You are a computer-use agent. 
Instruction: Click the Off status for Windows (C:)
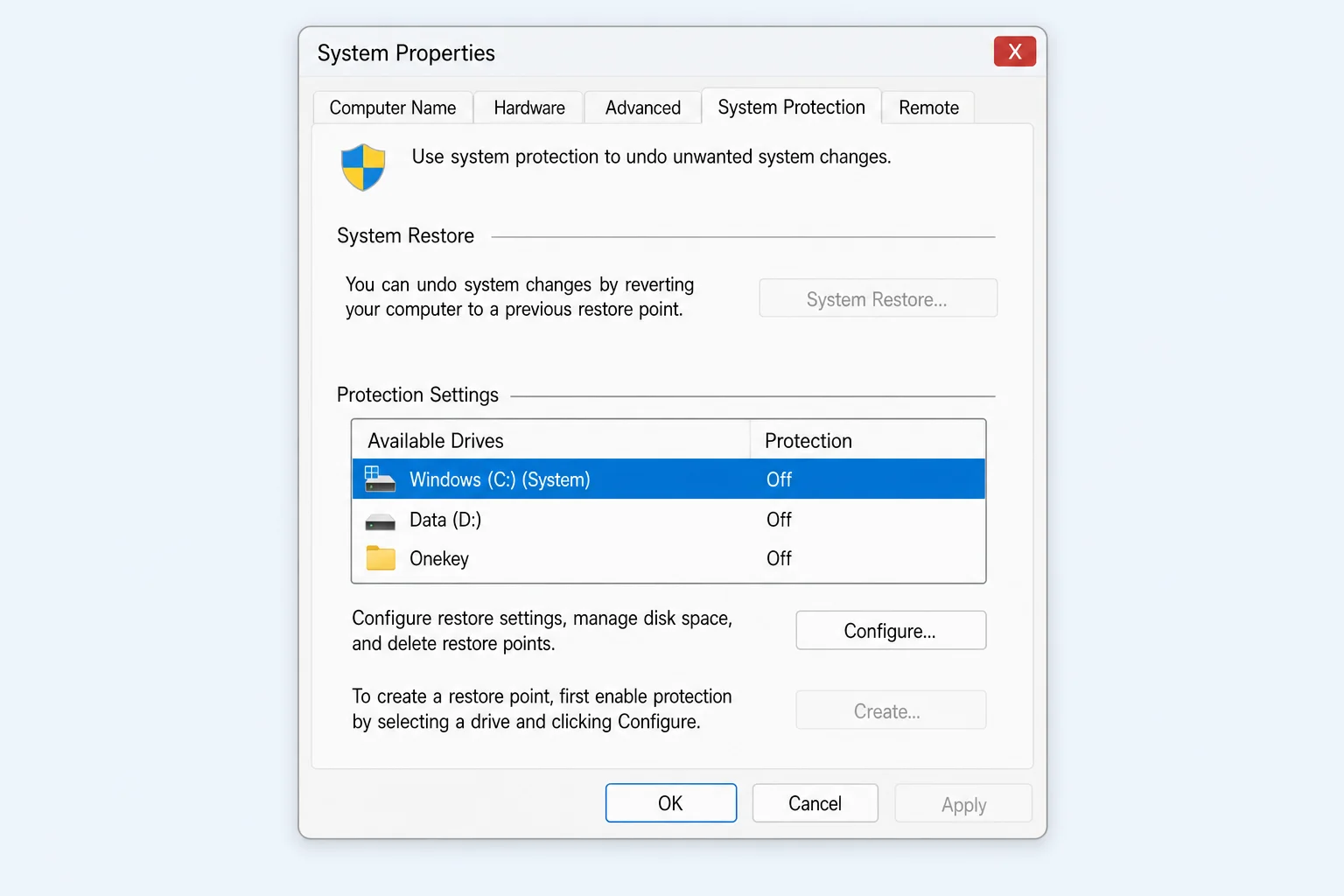779,479
